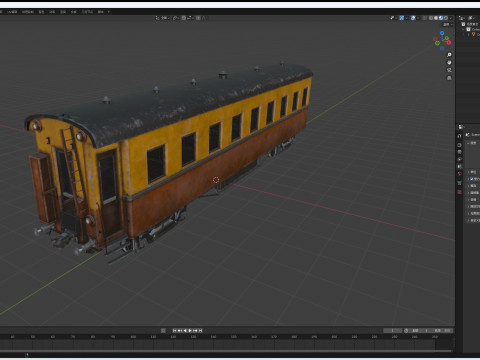Viewport: 480px width, 360px height.
Task: Expand the last collapsed panel in properties
Action: (468, 220)
